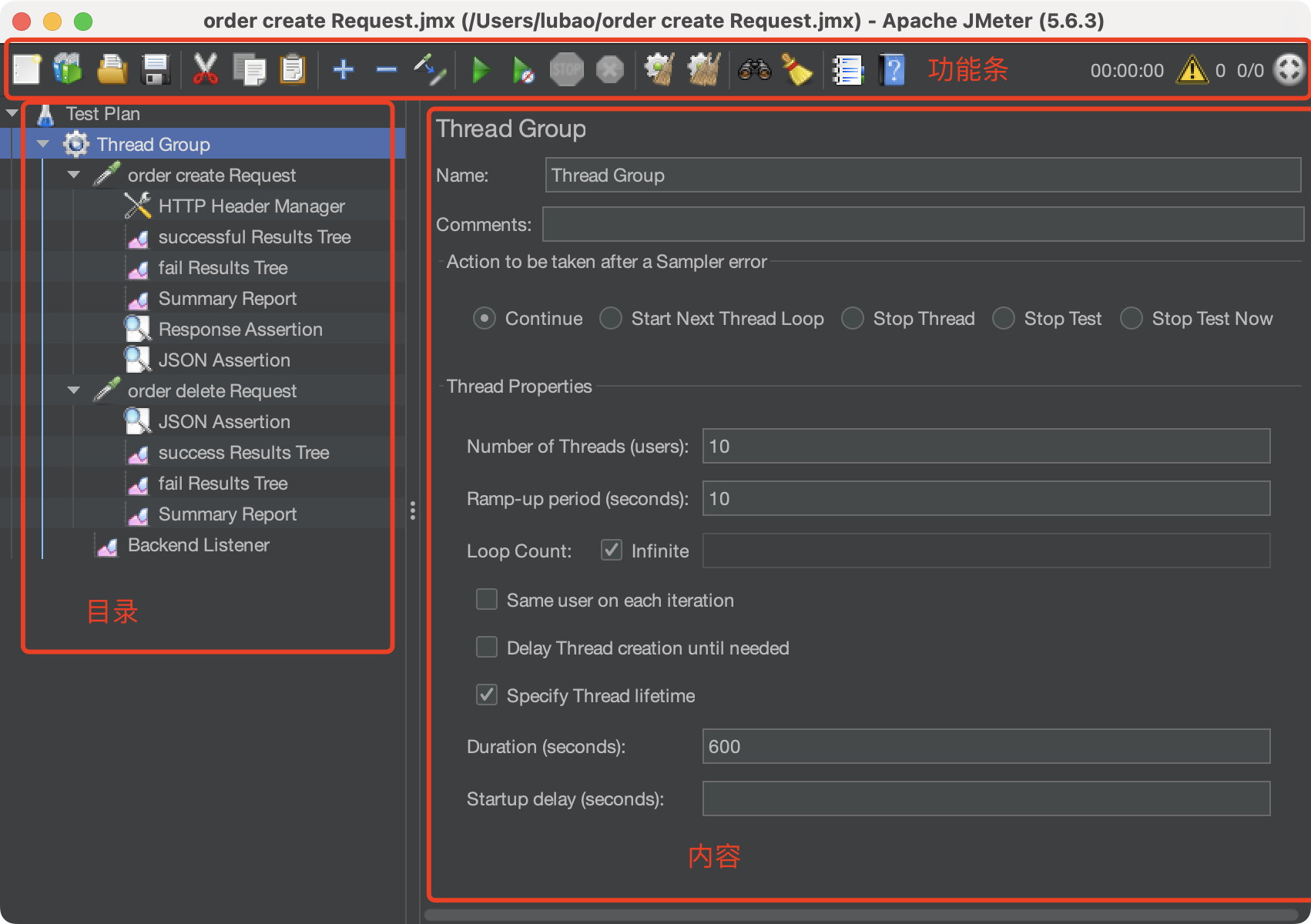Select order create Request in tree

[211, 176]
